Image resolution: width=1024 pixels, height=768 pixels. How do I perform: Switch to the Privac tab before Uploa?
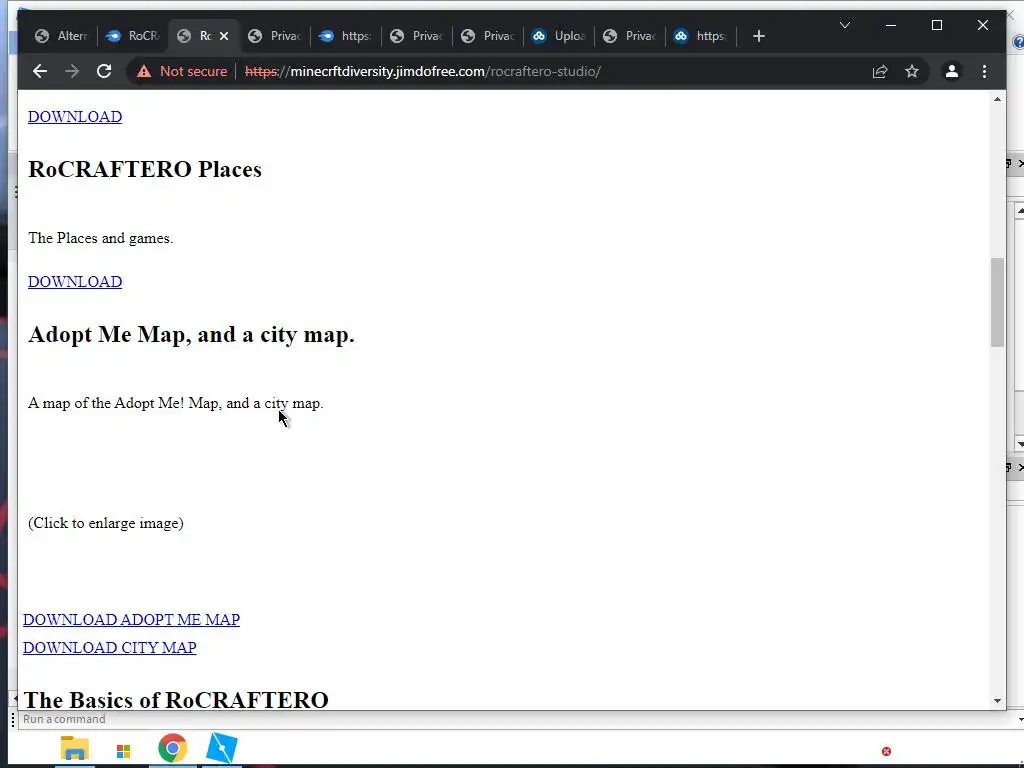pyautogui.click(x=488, y=36)
